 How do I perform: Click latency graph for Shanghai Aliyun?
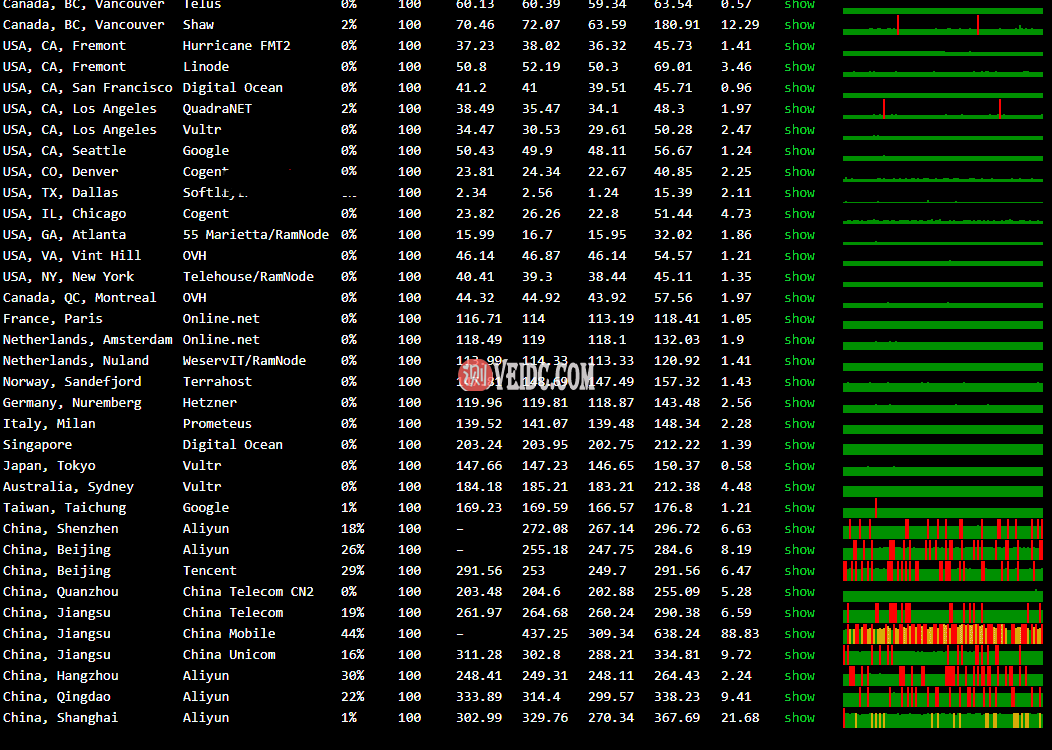[x=943, y=718]
